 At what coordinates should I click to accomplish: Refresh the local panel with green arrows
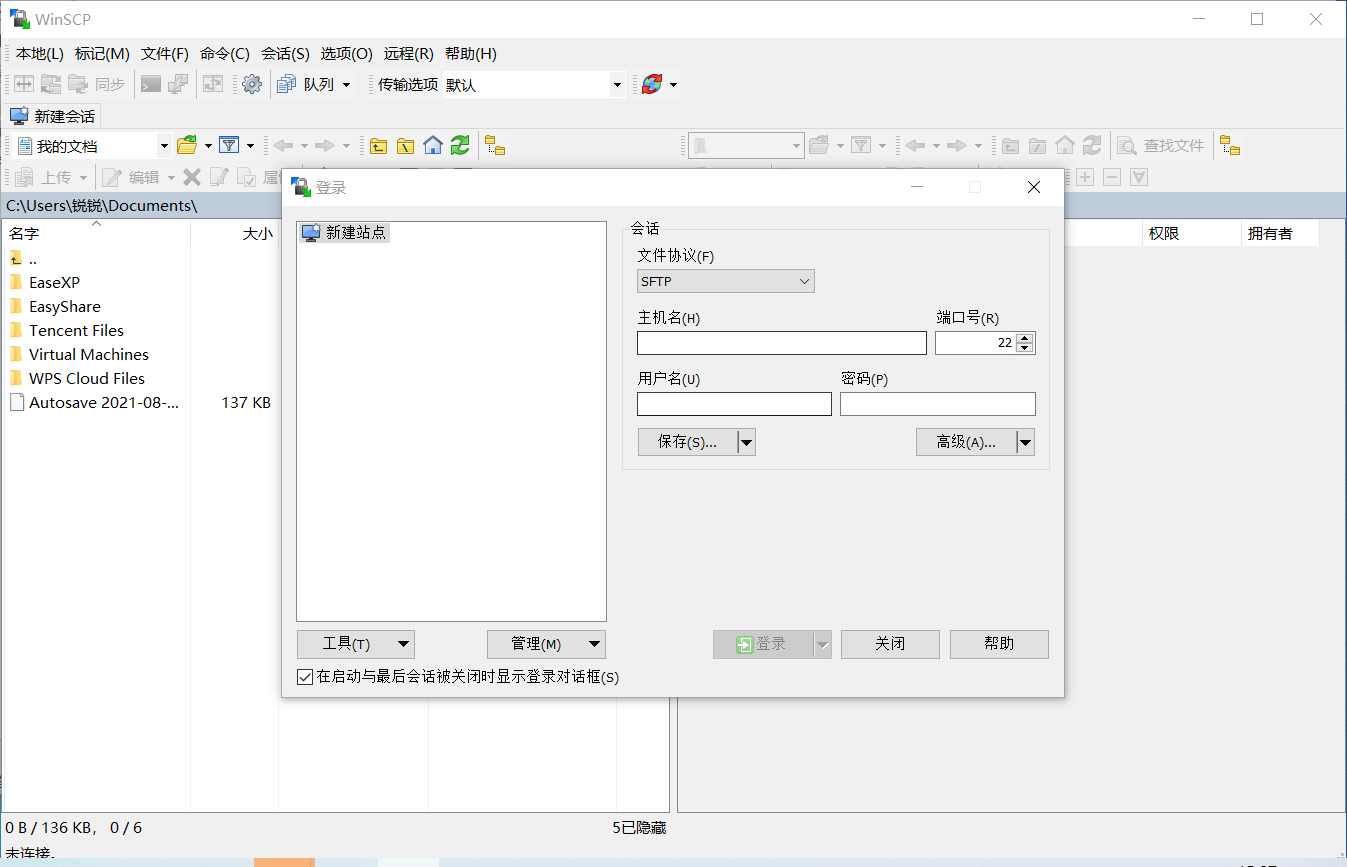click(x=460, y=146)
